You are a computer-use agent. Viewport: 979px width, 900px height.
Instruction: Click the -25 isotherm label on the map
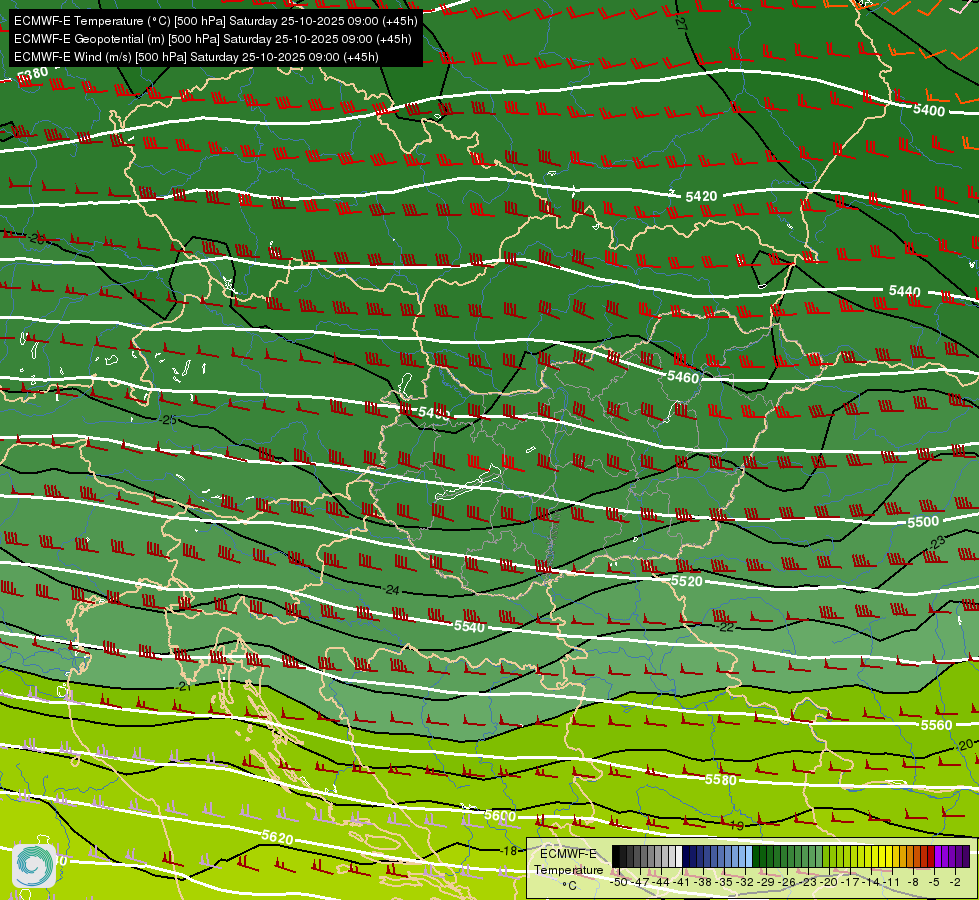point(167,420)
